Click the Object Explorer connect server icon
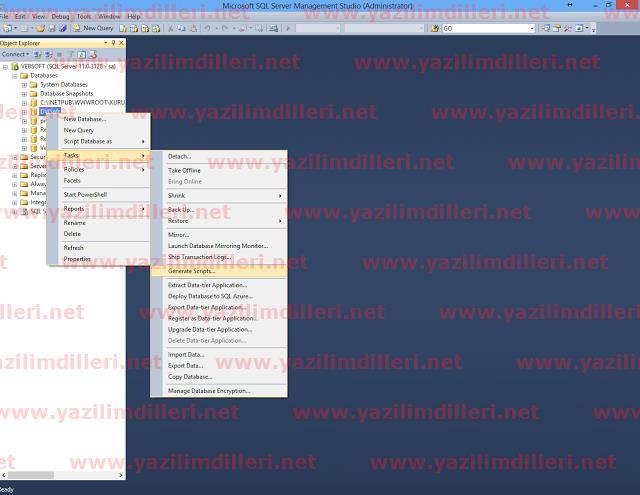This screenshot has width=640, height=495. [x=38, y=54]
